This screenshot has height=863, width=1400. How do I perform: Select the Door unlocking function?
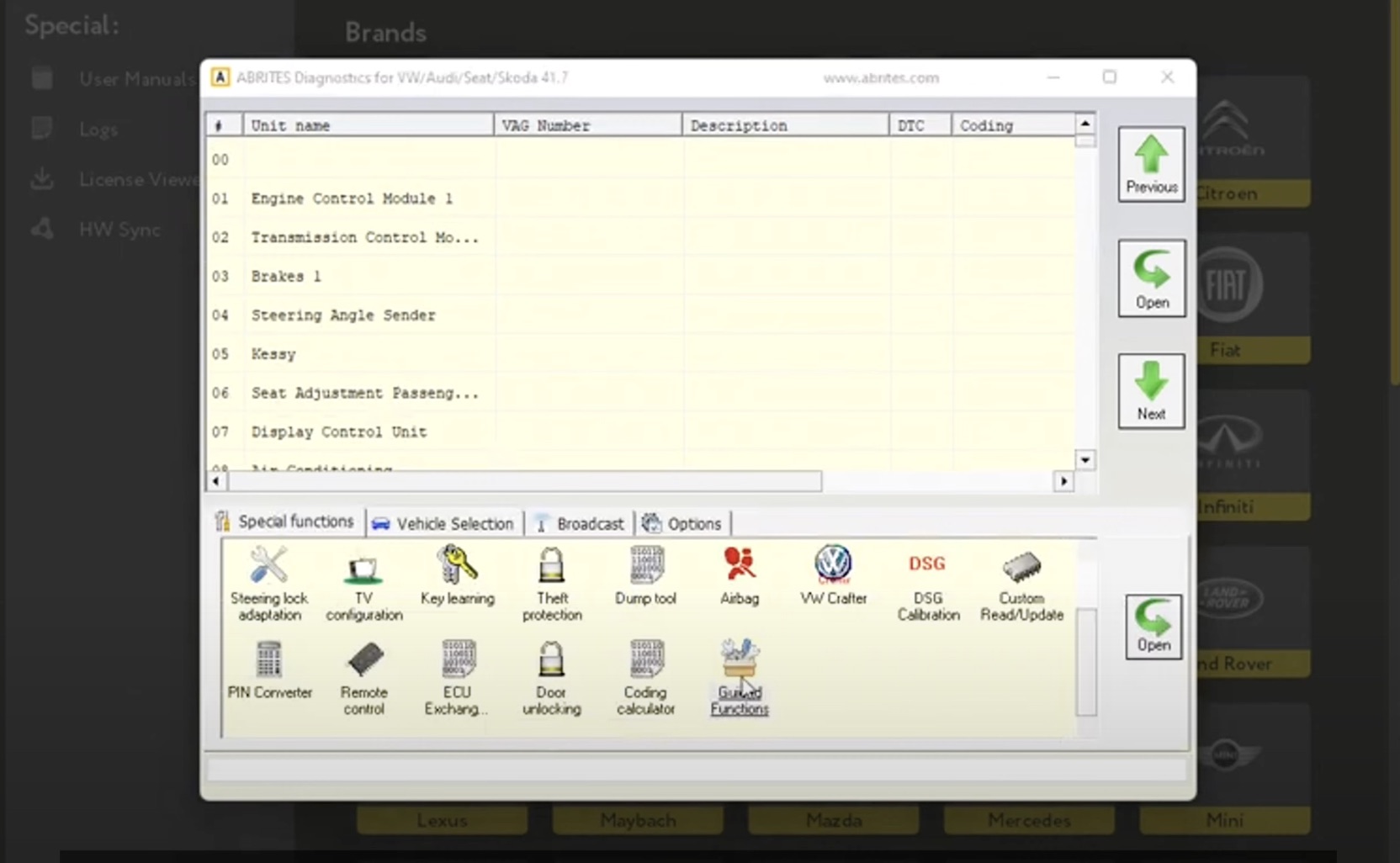pyautogui.click(x=551, y=678)
